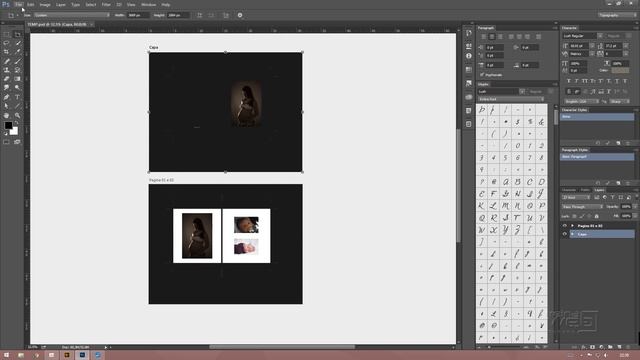This screenshot has height=360, width=640.
Task: Select the Eraser tool
Action: (x=7, y=79)
